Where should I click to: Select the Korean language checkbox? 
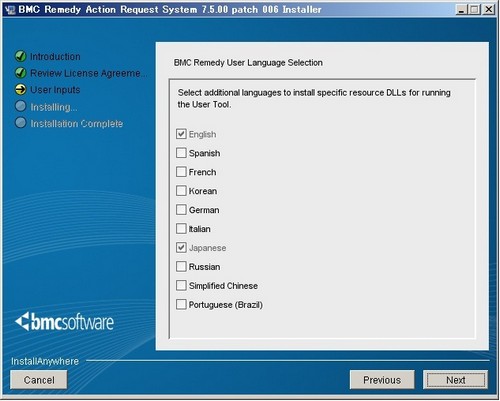pyautogui.click(x=181, y=191)
